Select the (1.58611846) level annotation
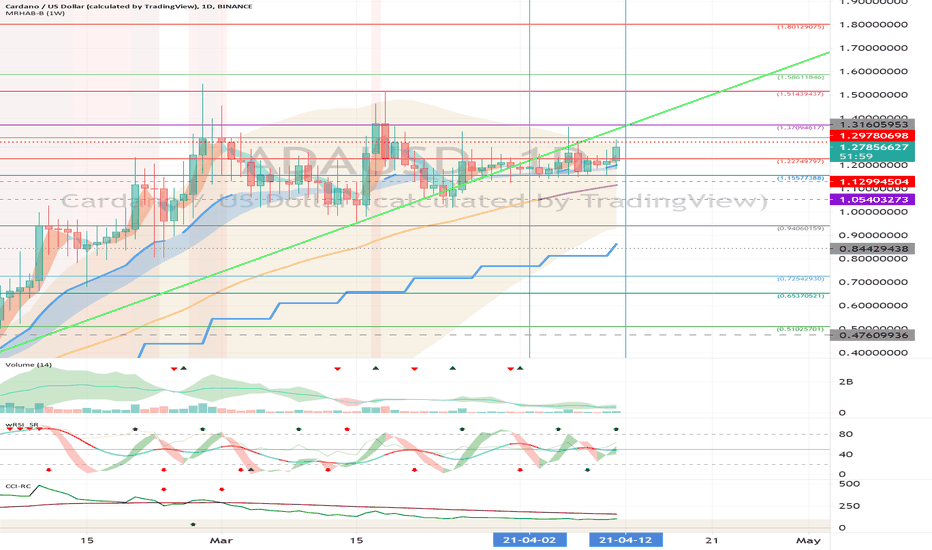The height and width of the screenshot is (550, 932). (x=801, y=77)
